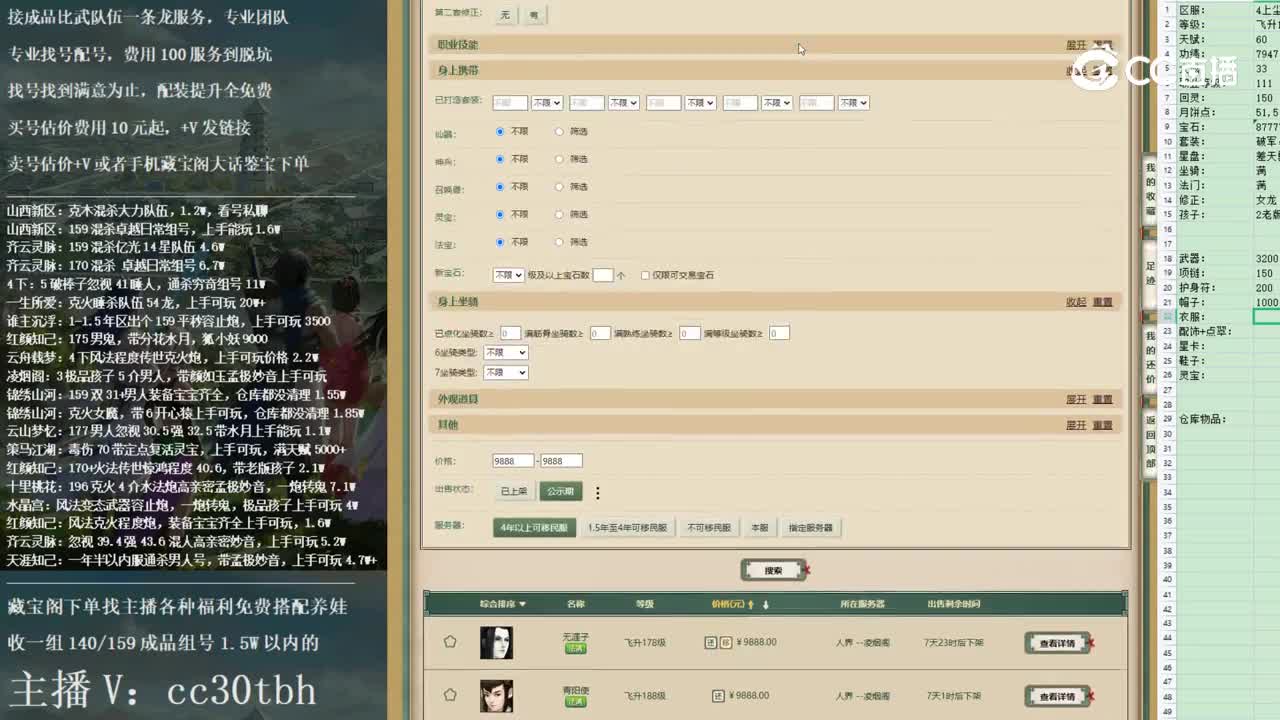Click the 搜索 search button
Viewport: 1280px width, 720px height.
pyautogui.click(x=771, y=569)
